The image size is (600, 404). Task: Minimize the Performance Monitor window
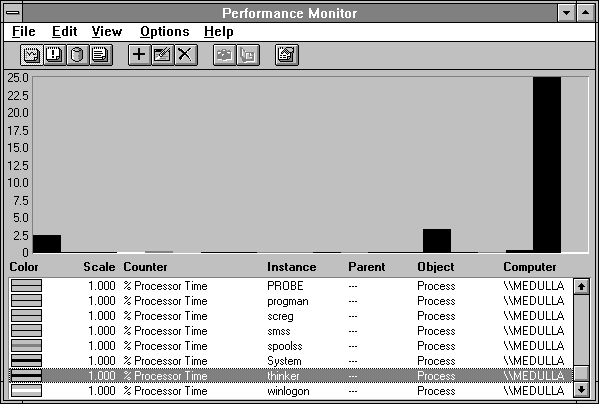[x=566, y=13]
